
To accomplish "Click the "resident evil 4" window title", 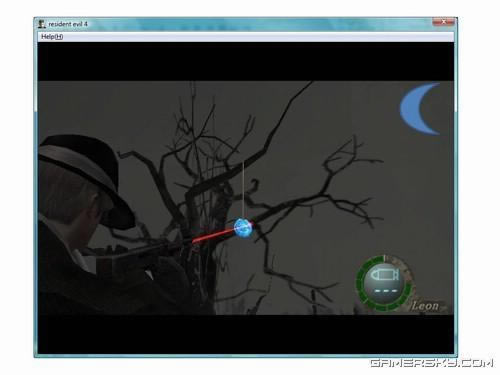I will (68, 24).
